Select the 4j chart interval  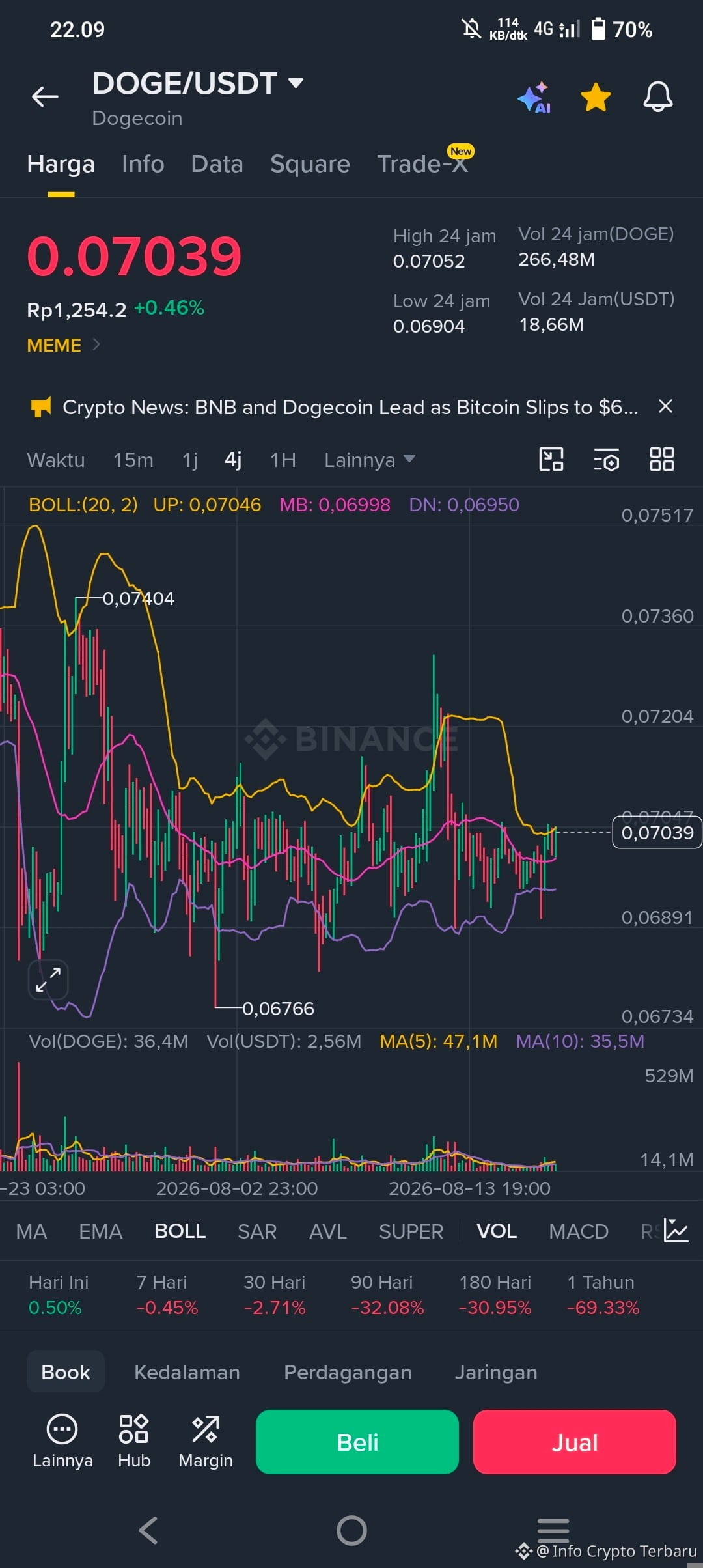233,460
